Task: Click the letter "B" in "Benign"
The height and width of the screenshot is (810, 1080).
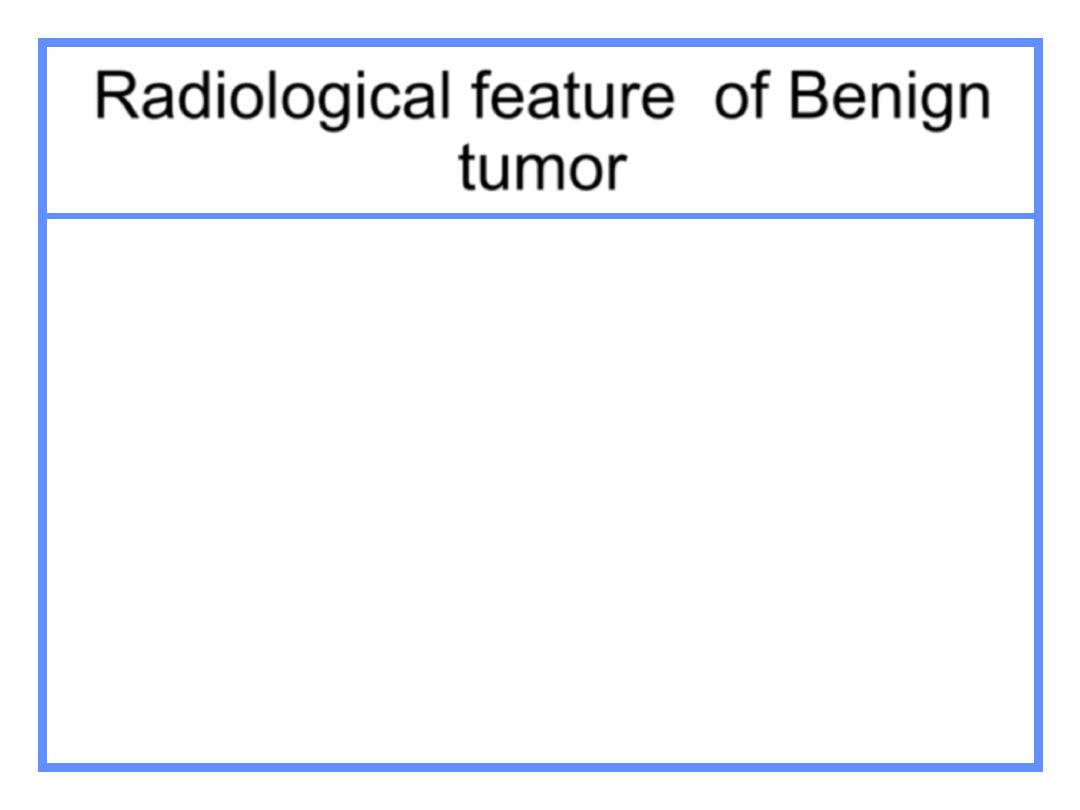Action: (807, 95)
